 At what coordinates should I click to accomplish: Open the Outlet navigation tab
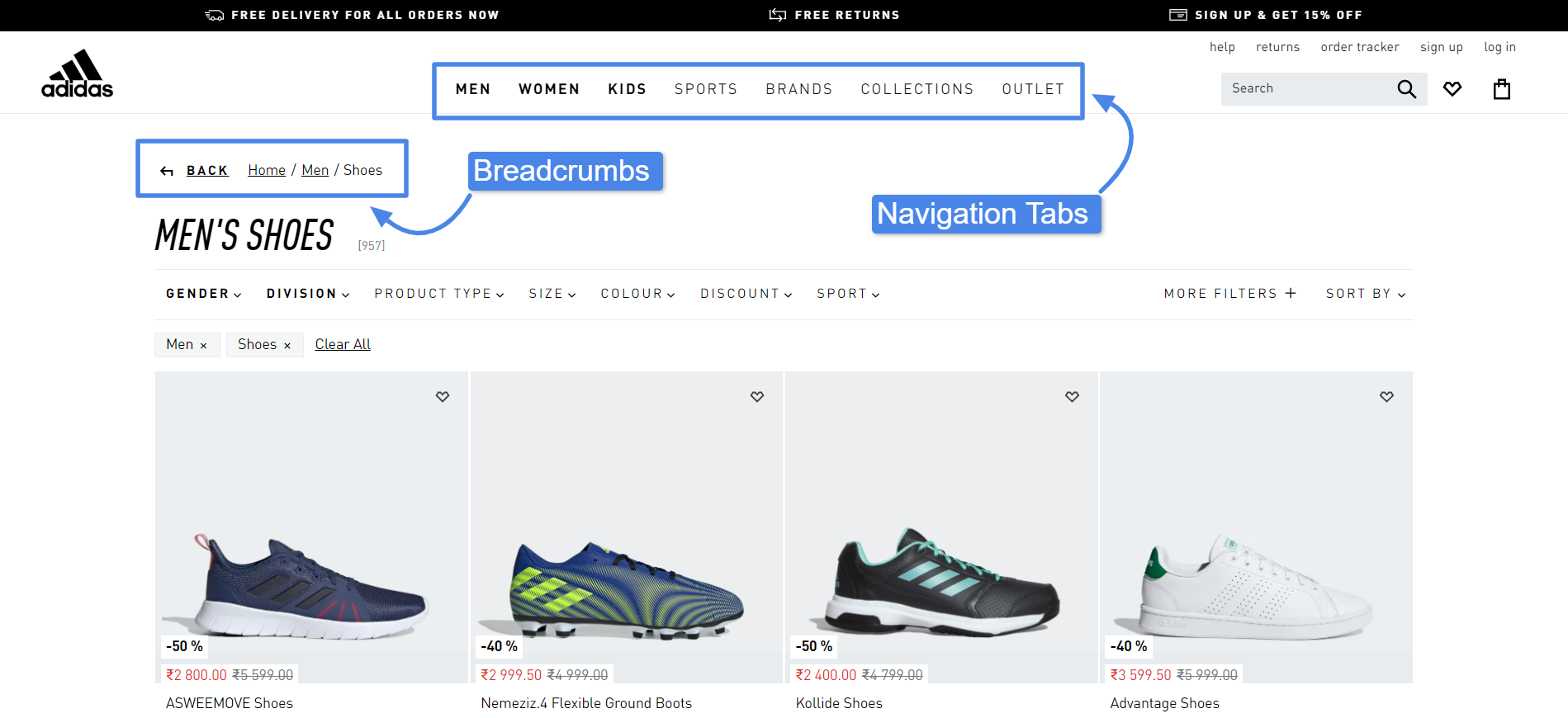click(x=1033, y=89)
